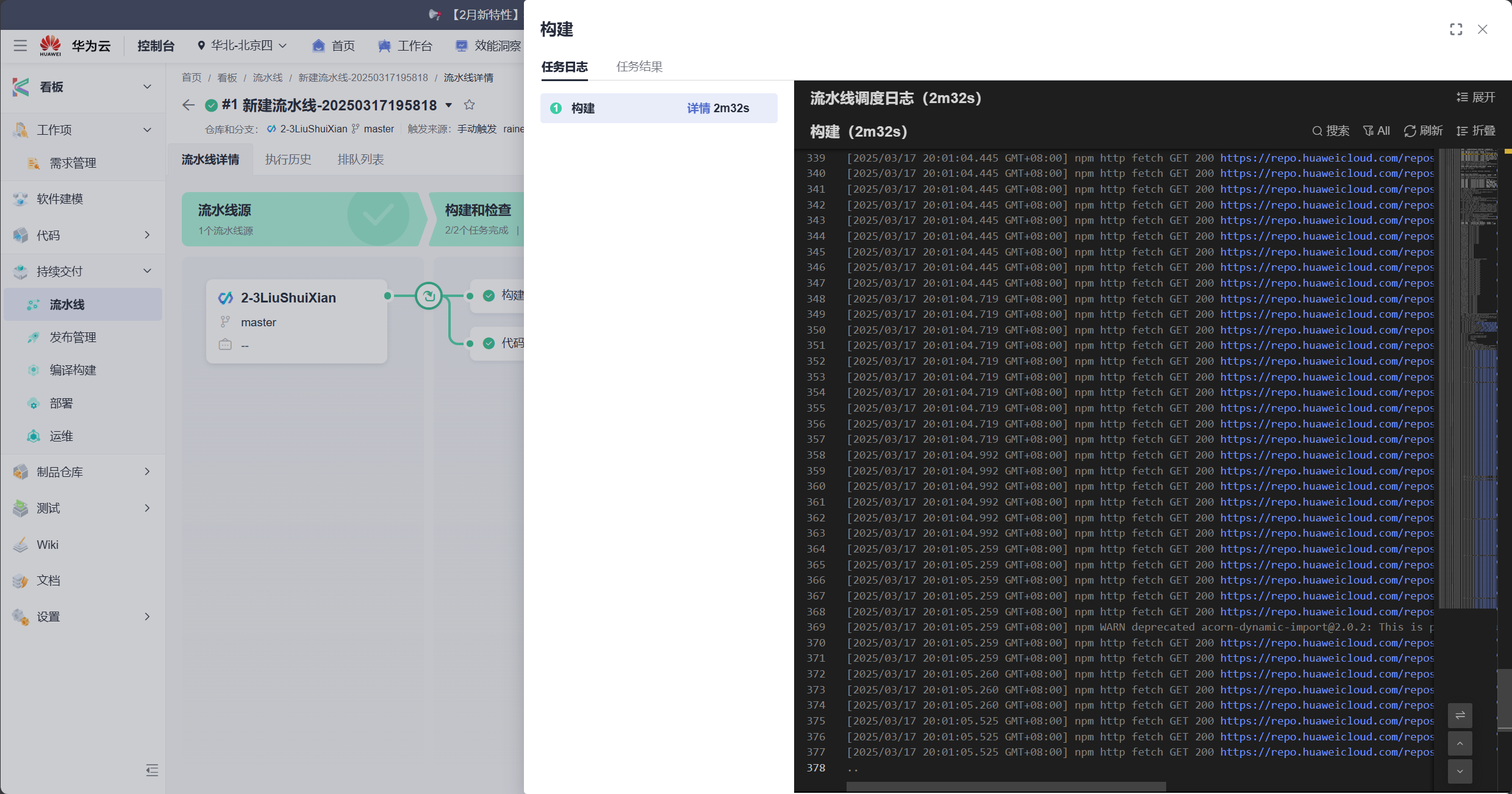Viewport: 1512px width, 794px height.
Task: Go back with the left arrow icon
Action: tap(188, 106)
